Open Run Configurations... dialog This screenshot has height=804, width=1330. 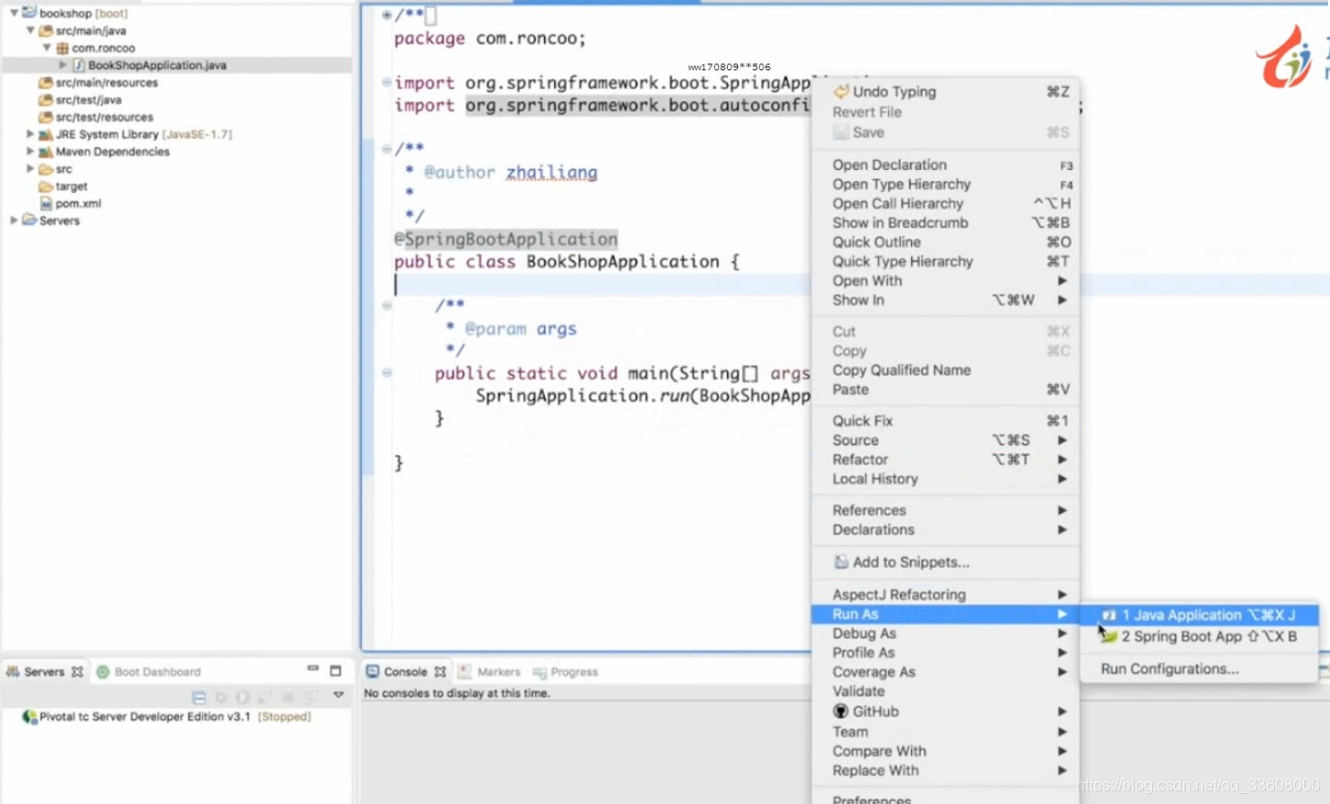coord(1199,669)
